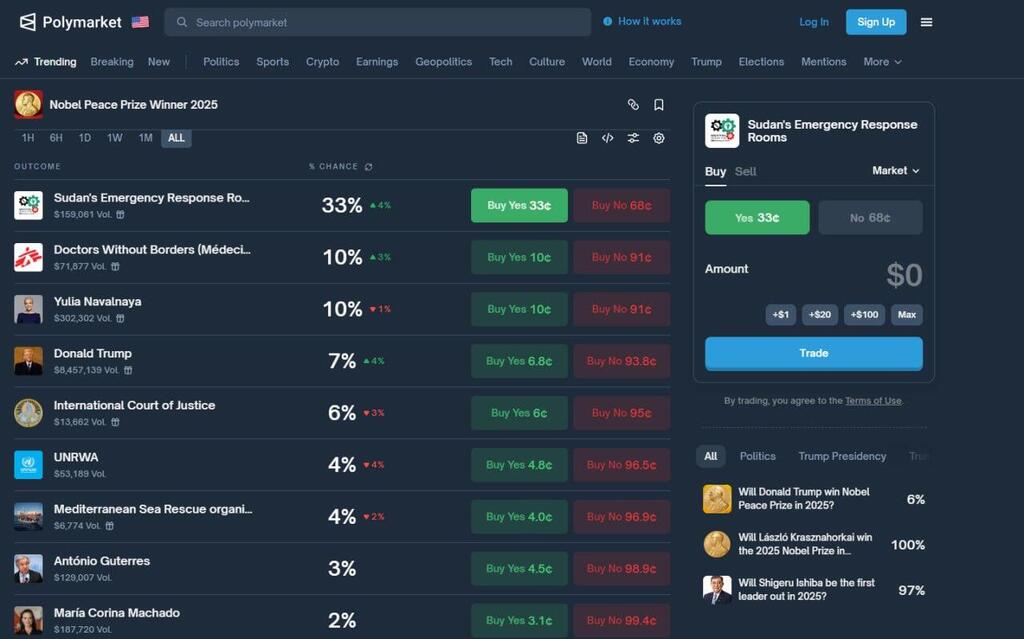Select the Trump Presidency related tab
1024x639 pixels.
(842, 456)
